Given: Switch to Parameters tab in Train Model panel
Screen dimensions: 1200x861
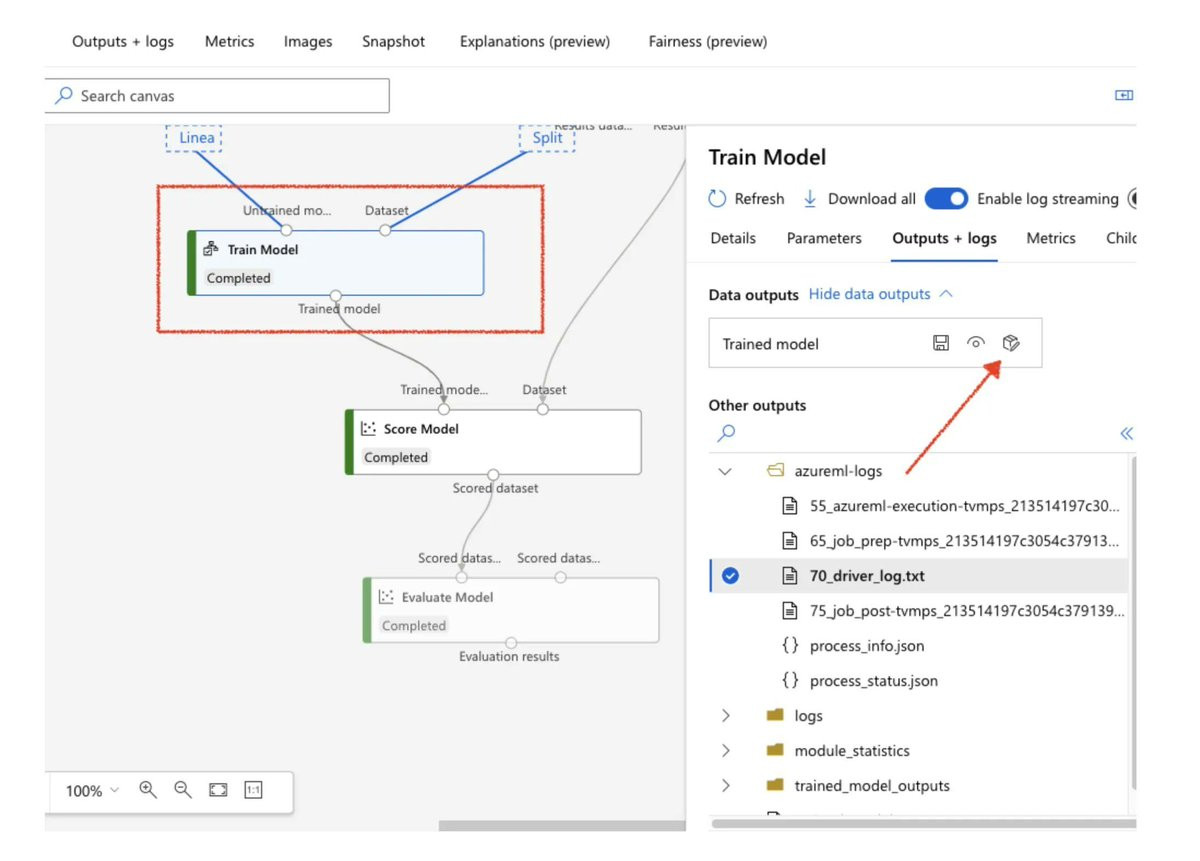Looking at the screenshot, I should 824,238.
